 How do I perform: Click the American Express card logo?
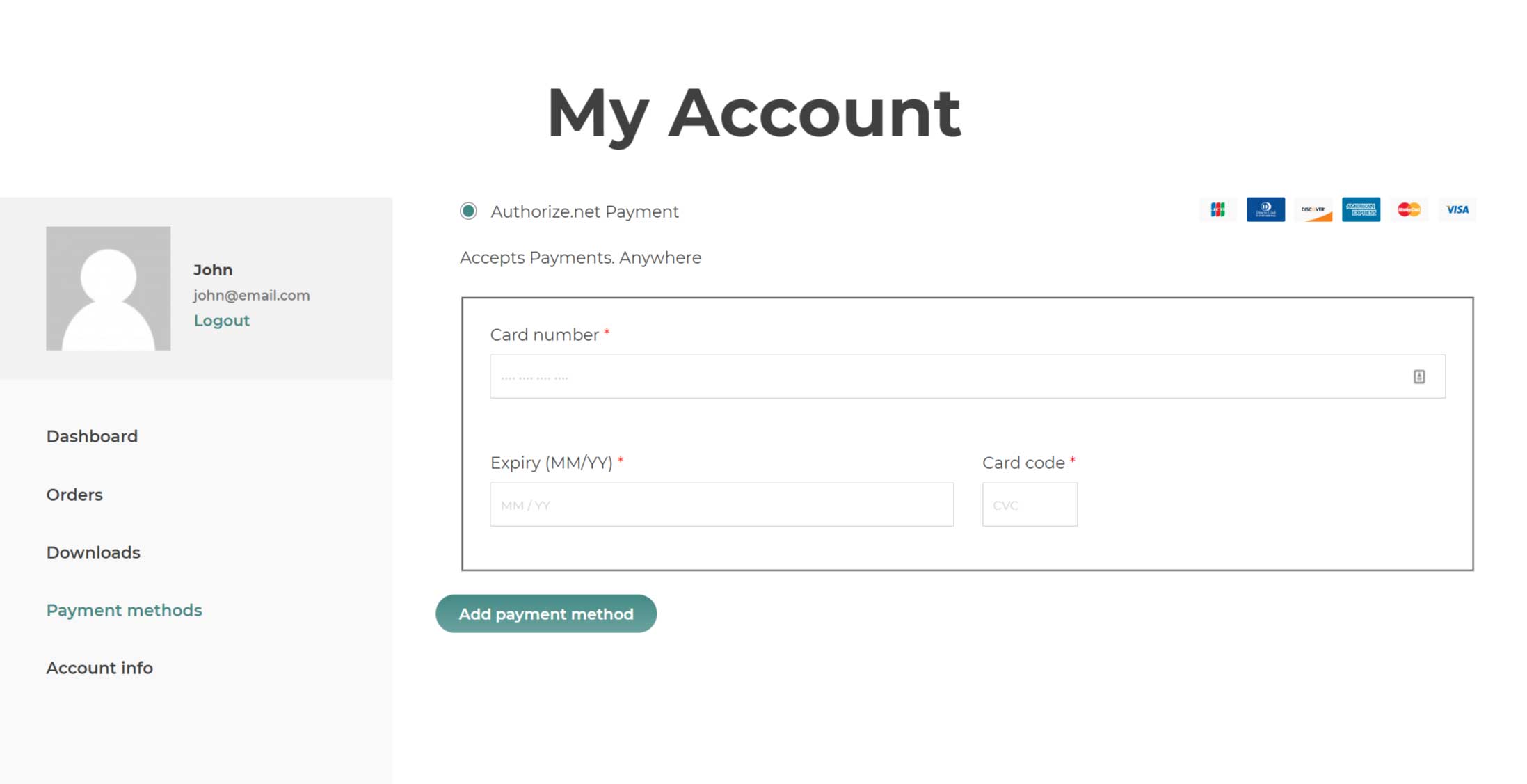pos(1361,209)
